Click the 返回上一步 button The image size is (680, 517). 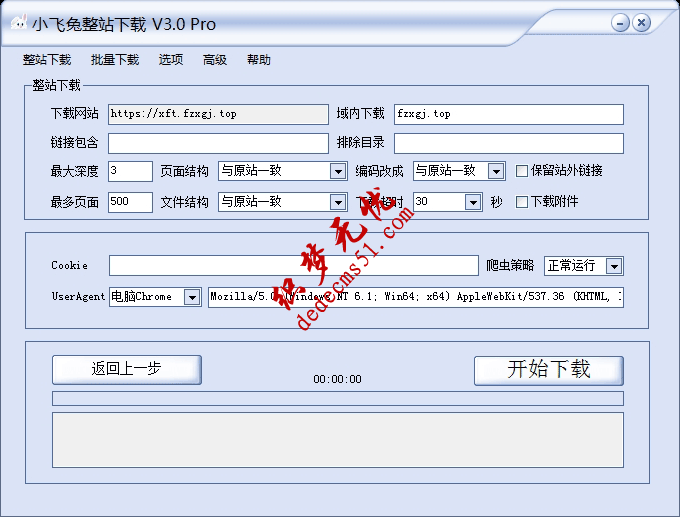tap(126, 369)
